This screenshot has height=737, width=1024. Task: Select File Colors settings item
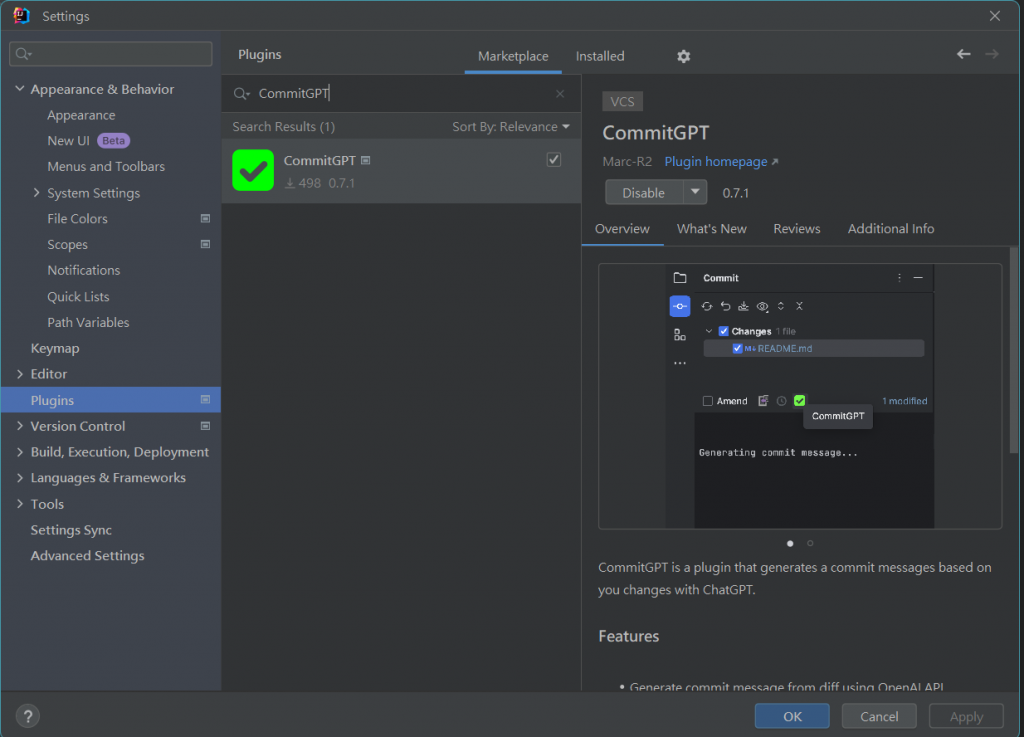pyautogui.click(x=77, y=219)
